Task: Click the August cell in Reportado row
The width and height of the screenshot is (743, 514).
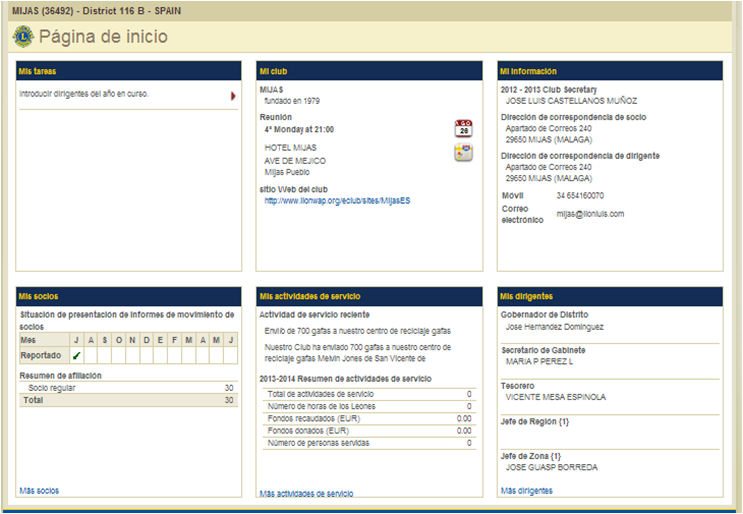Action: 91,355
